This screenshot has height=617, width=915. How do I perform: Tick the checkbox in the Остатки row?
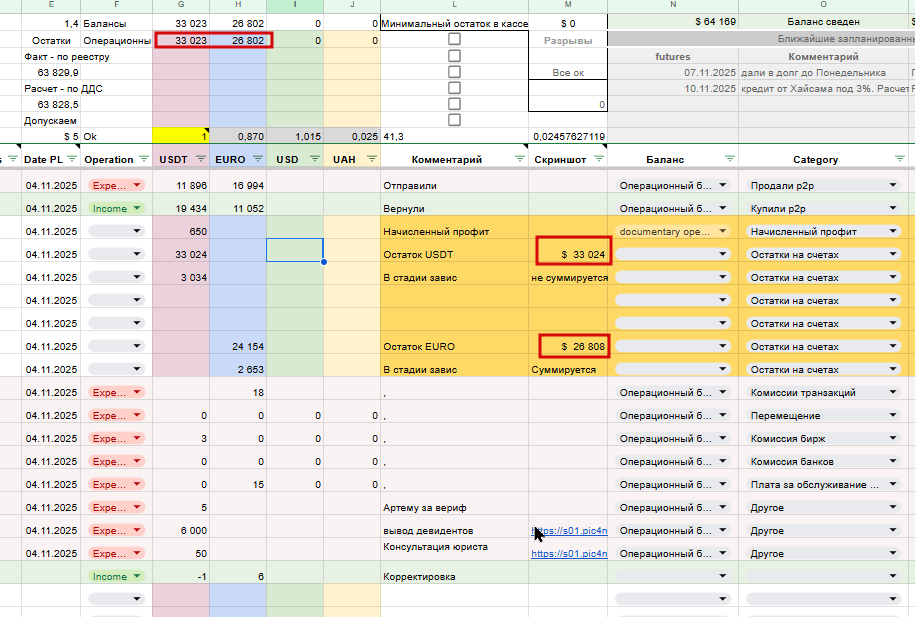point(454,39)
